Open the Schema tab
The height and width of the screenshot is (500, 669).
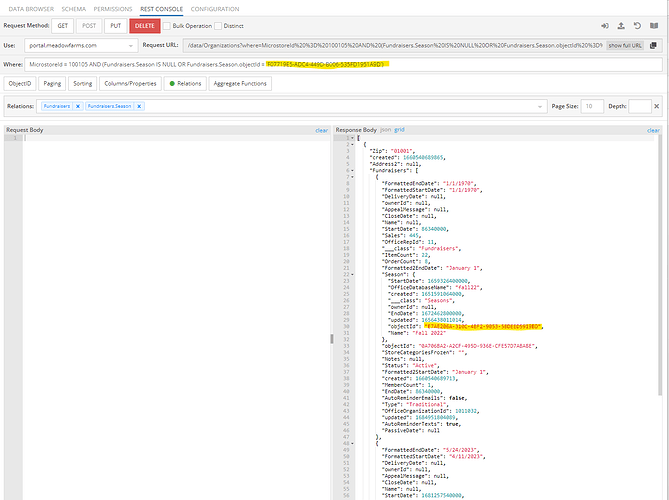tap(73, 9)
